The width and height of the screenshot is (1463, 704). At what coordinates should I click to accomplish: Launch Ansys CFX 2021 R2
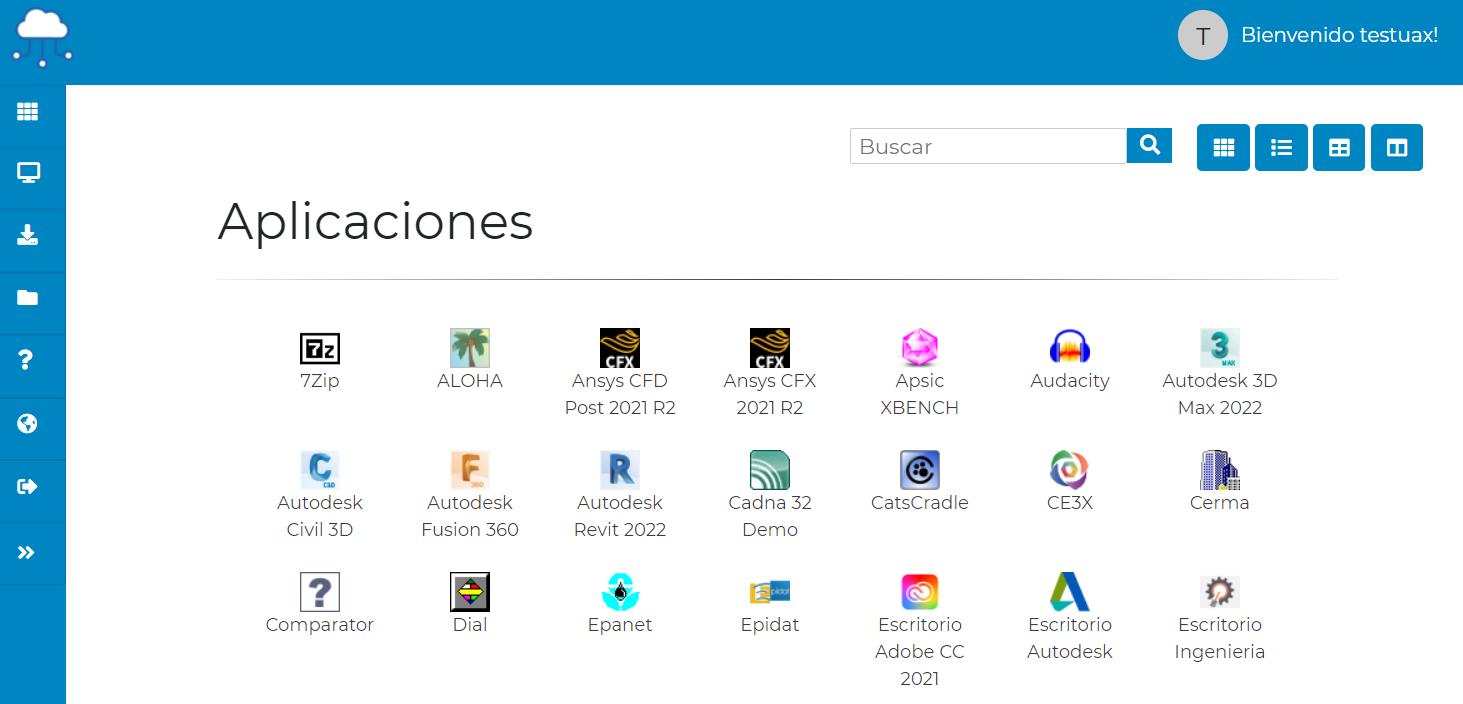[x=770, y=374]
